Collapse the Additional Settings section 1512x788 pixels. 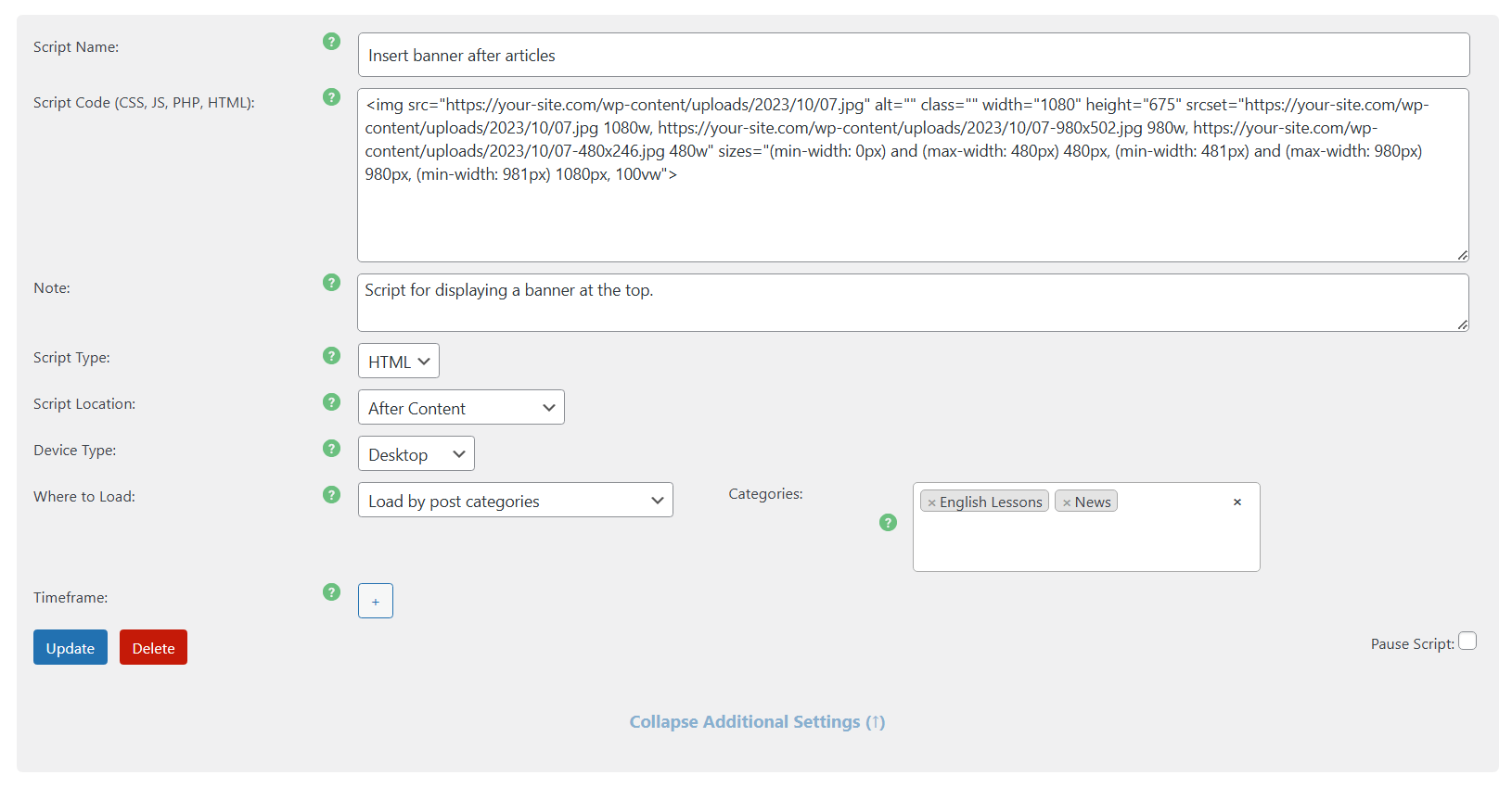point(757,722)
